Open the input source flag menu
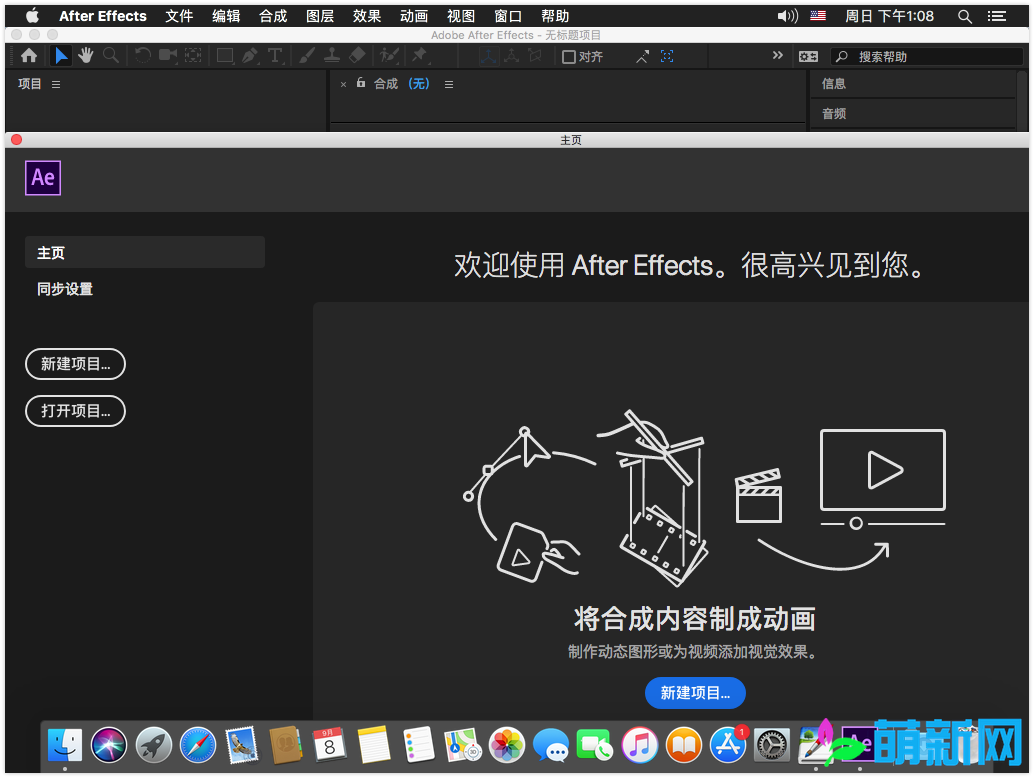Screen dimensions: 1034x778 pyautogui.click(x=818, y=16)
